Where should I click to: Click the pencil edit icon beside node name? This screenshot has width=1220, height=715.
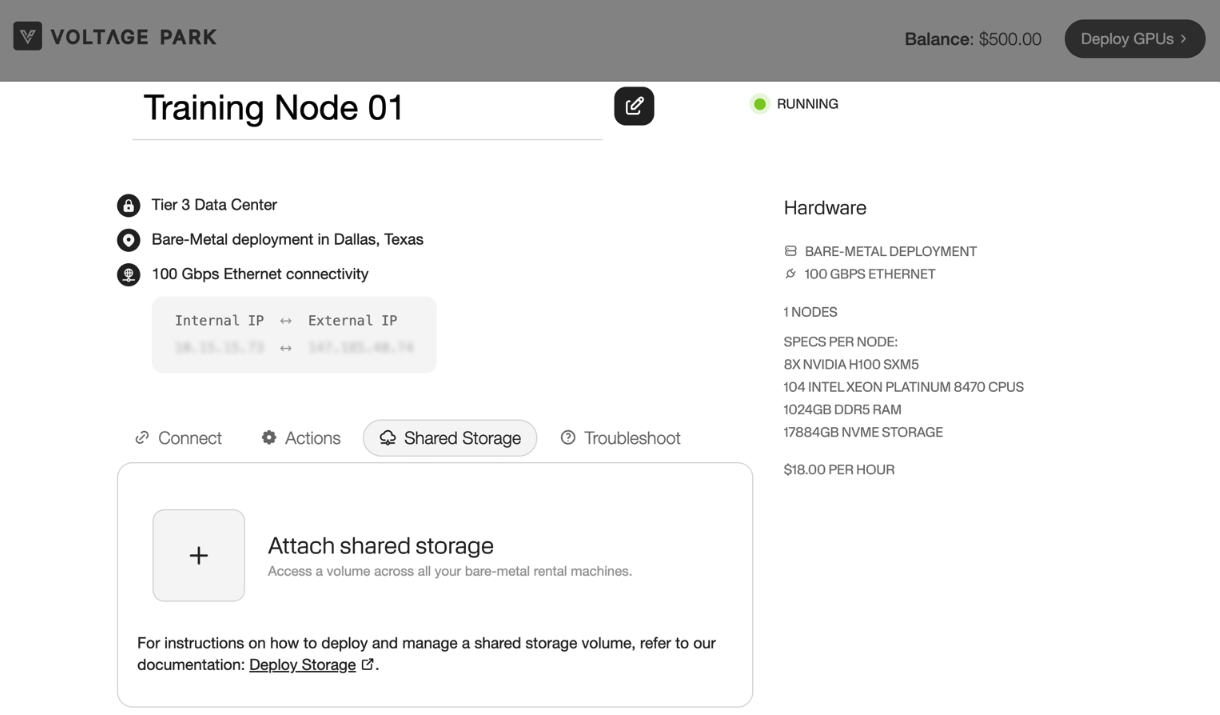pyautogui.click(x=634, y=106)
